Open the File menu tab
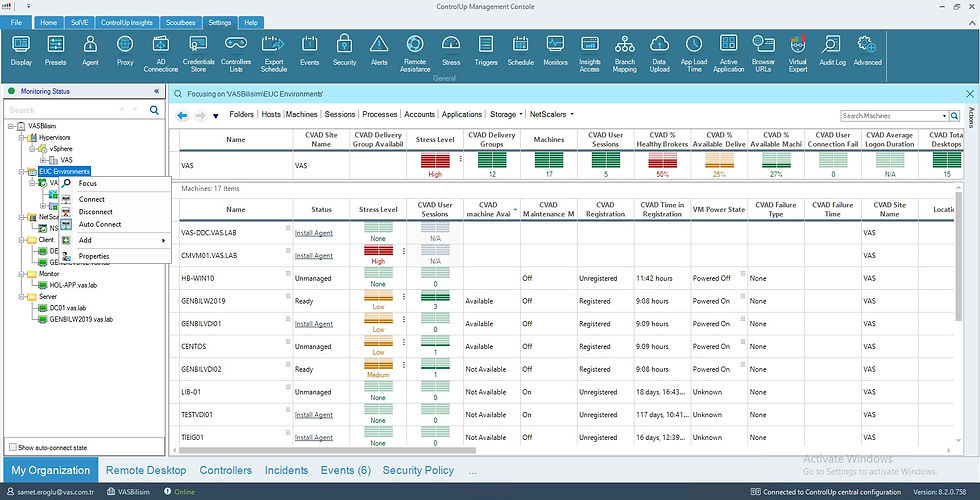Image resolution: width=980 pixels, height=500 pixels. [16, 22]
